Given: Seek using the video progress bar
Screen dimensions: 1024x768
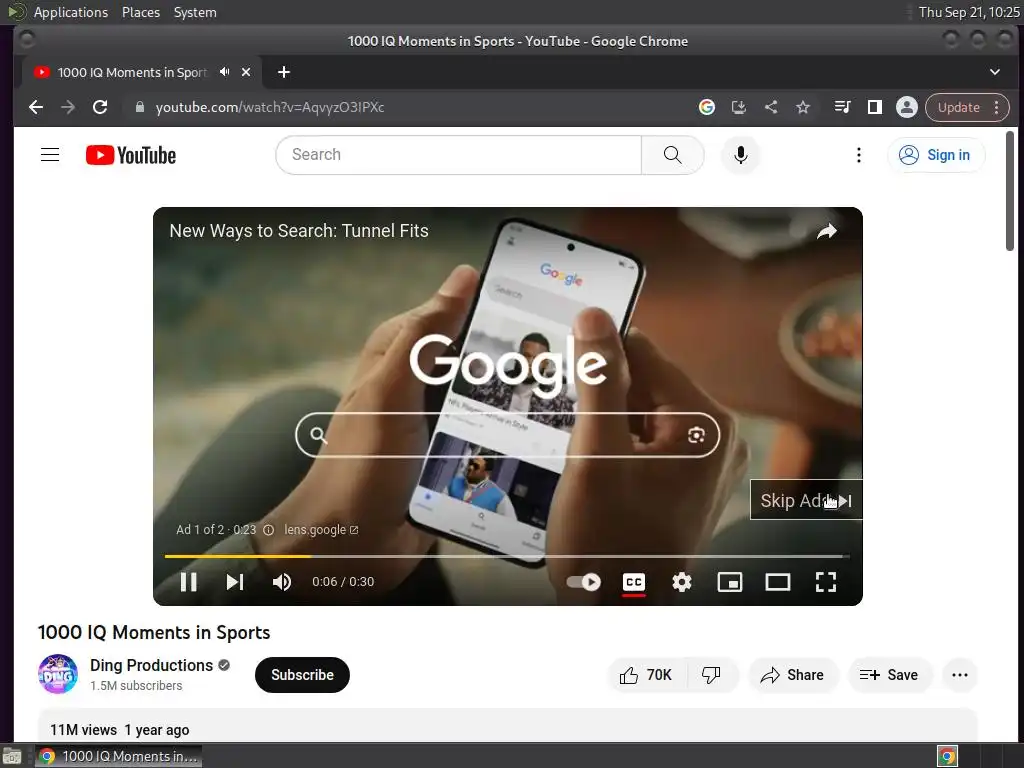Looking at the screenshot, I should coord(507,556).
